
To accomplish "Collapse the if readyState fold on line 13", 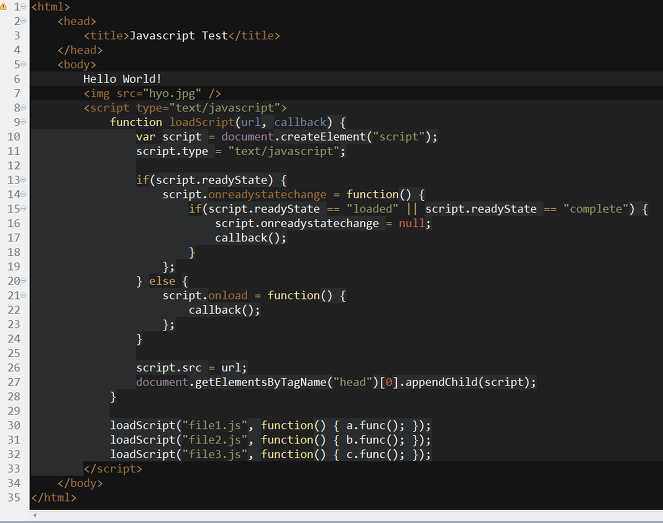I will pos(23,180).
